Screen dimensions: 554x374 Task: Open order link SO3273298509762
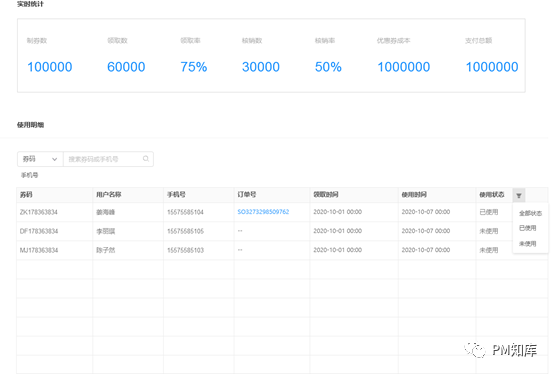263,212
